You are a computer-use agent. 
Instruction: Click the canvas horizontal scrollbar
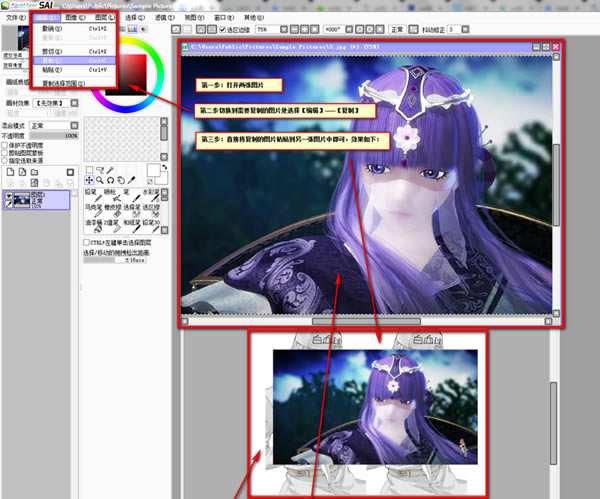pos(366,321)
